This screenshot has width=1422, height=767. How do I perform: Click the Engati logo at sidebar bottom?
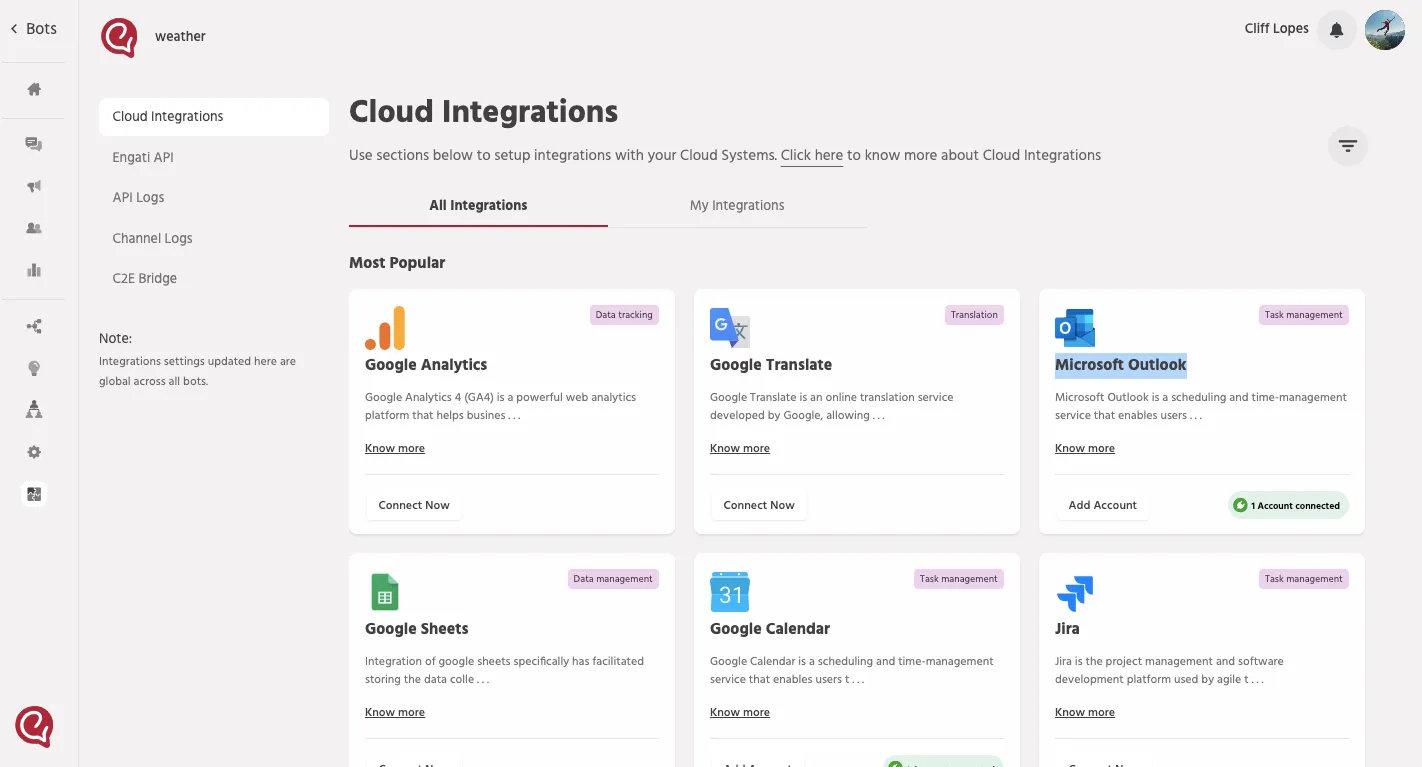(34, 727)
